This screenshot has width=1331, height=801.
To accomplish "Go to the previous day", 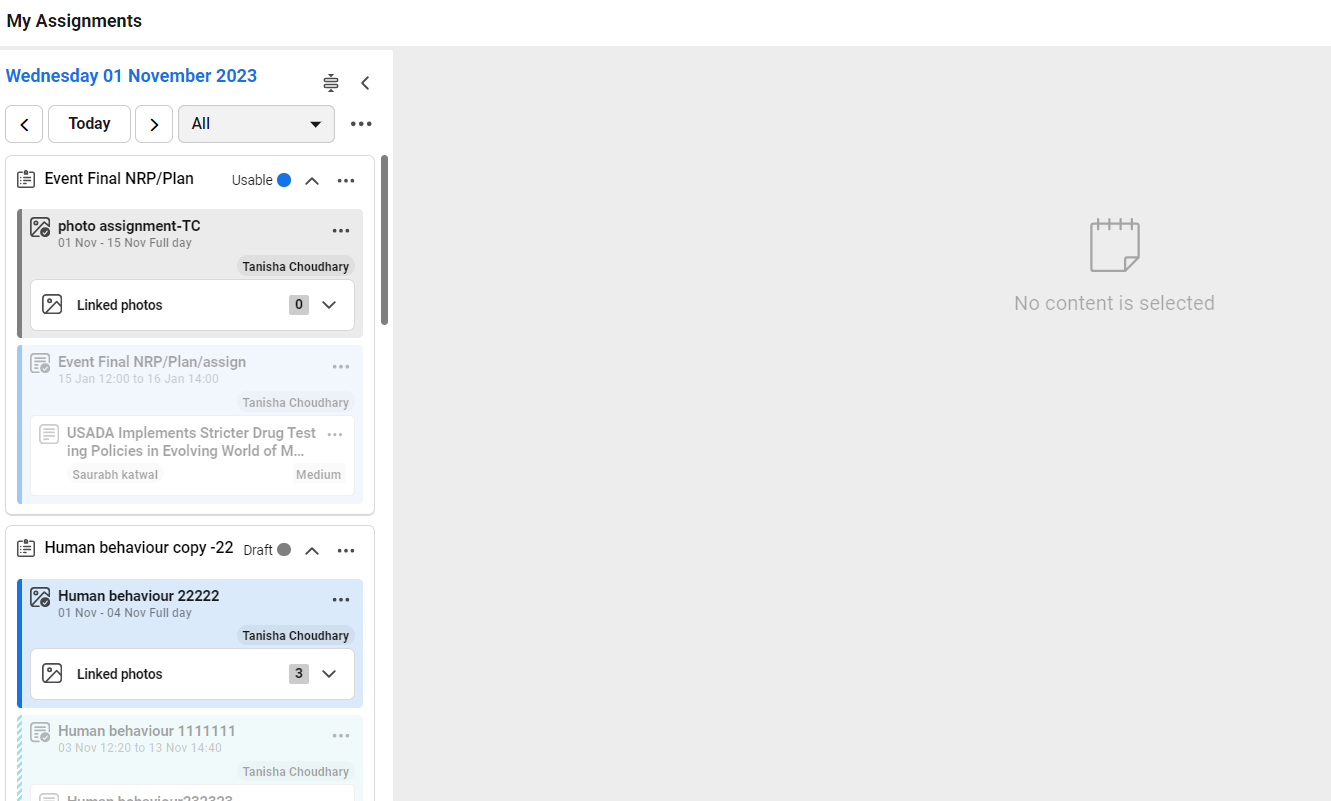I will point(24,124).
